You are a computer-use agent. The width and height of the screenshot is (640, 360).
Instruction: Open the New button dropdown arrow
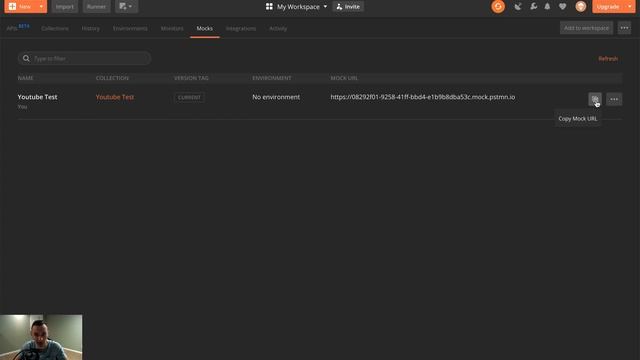click(42, 7)
